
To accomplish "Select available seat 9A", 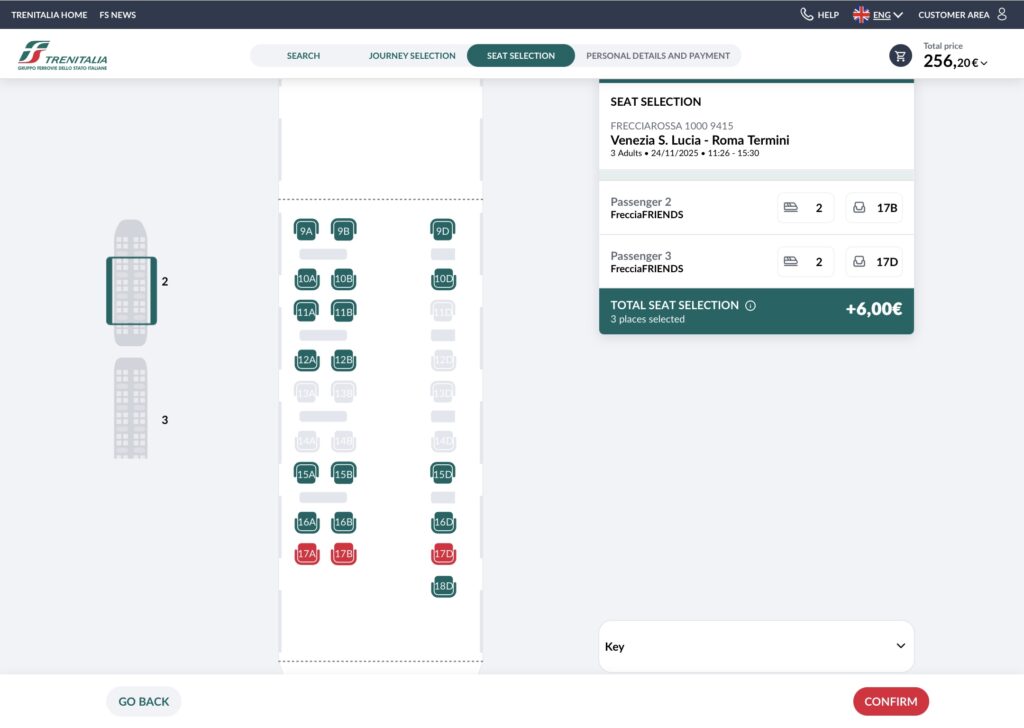I will tap(306, 231).
